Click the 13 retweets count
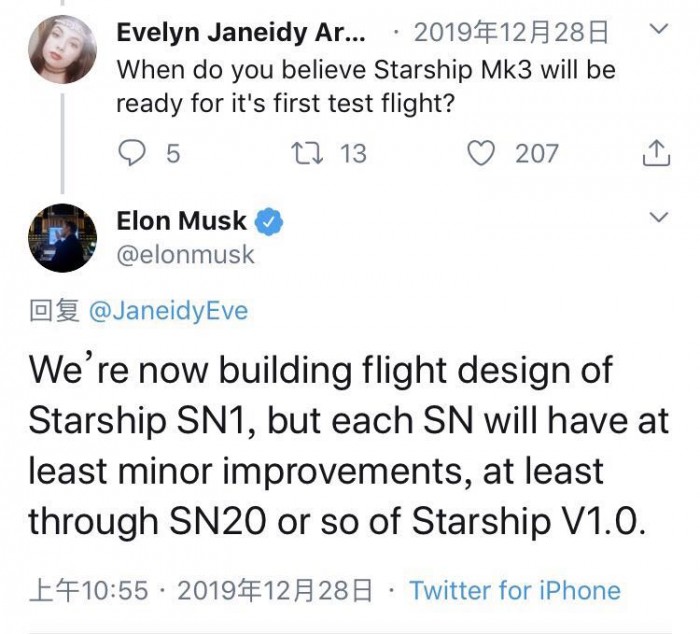Screen dimensions: 700x634 coord(353,153)
